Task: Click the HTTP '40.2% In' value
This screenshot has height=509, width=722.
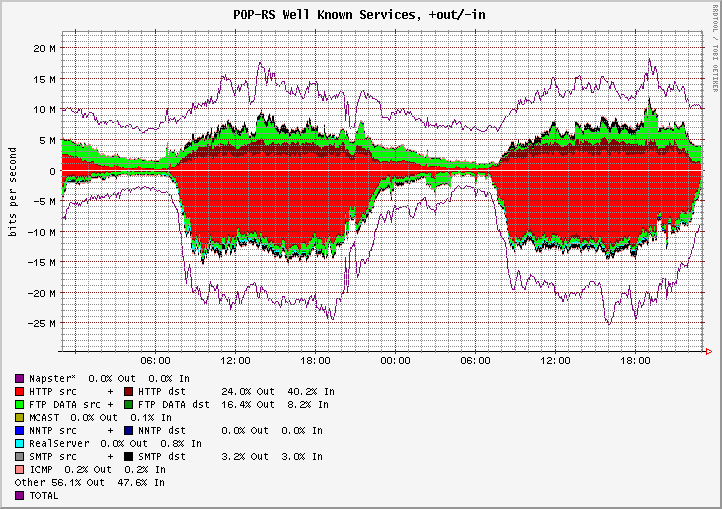Action: tap(311, 392)
